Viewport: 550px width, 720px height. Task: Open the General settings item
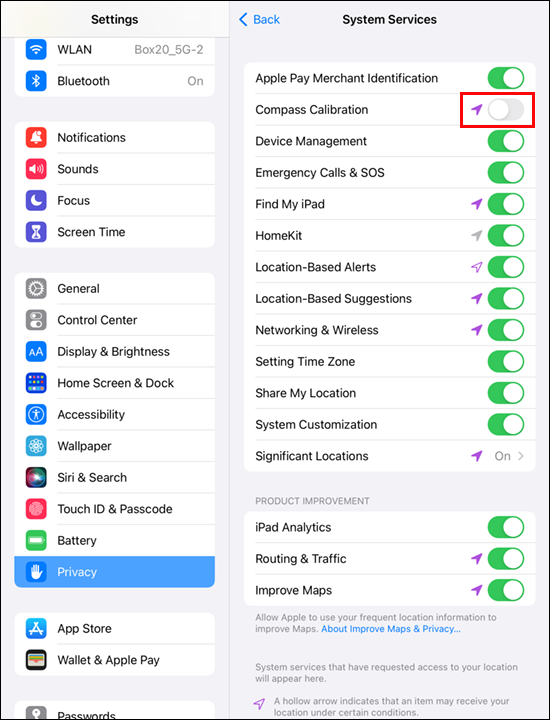[114, 288]
